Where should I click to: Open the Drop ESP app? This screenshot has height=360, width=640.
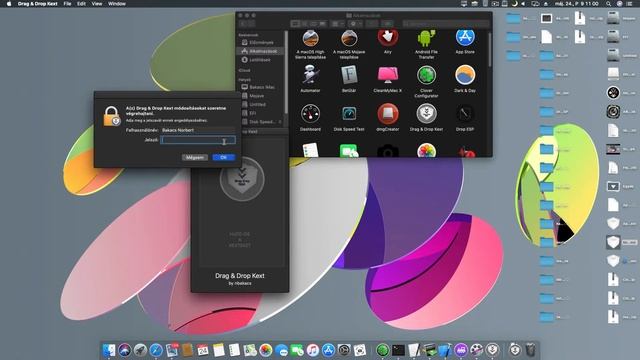[x=465, y=114]
